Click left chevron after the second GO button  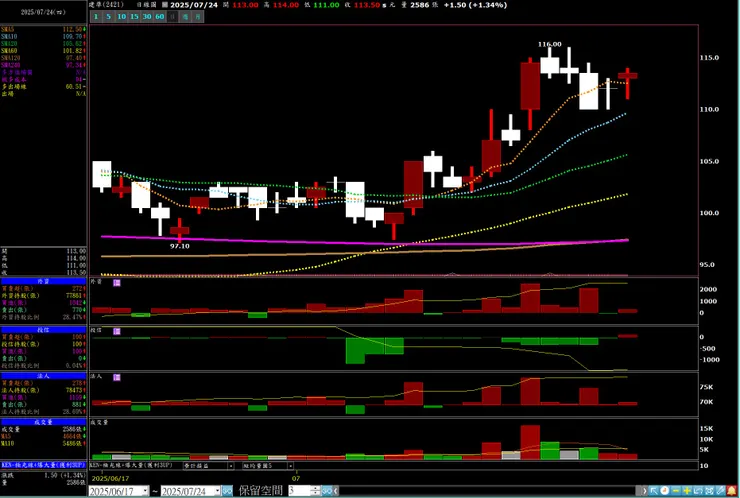coord(336,491)
